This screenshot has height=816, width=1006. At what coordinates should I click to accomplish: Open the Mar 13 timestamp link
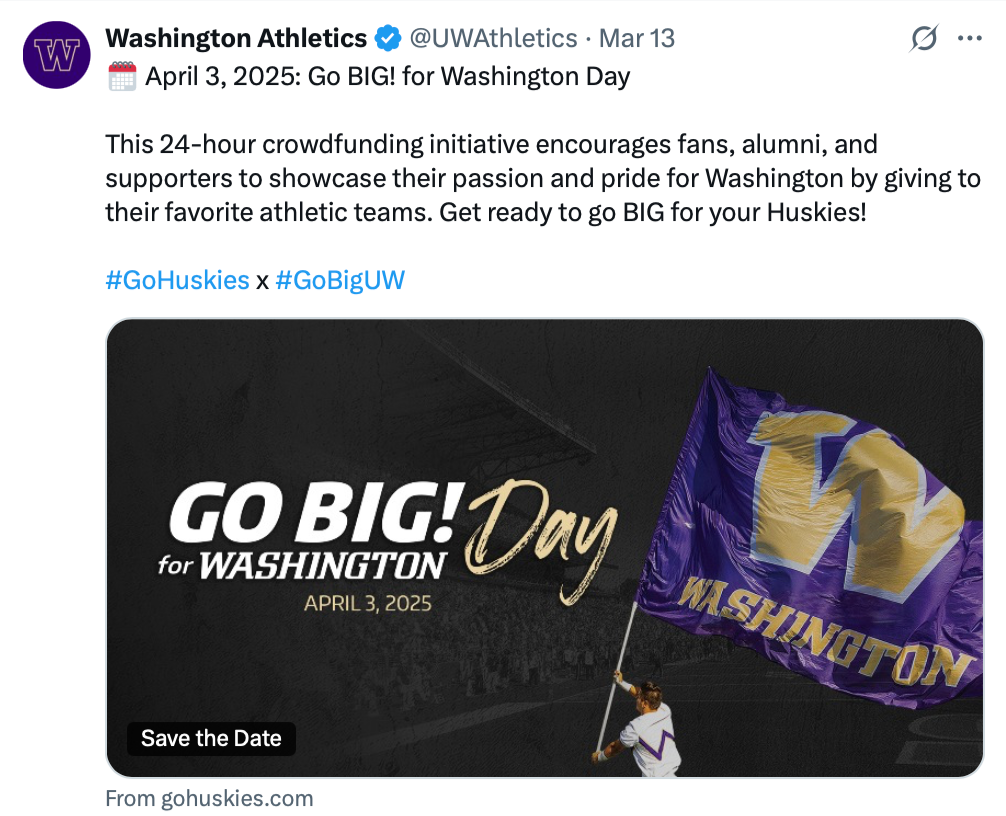tap(636, 38)
